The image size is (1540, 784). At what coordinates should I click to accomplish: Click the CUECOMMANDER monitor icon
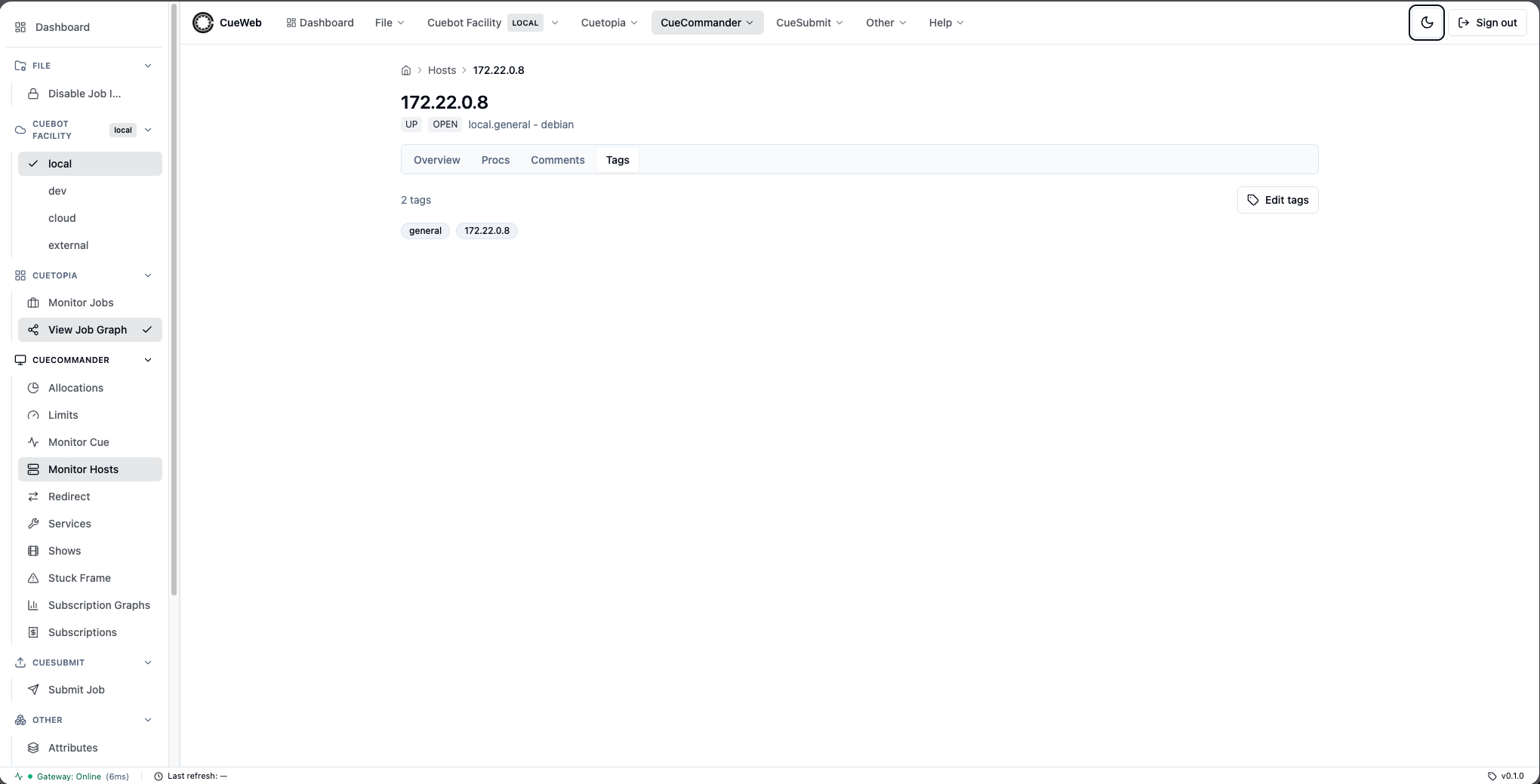point(20,360)
